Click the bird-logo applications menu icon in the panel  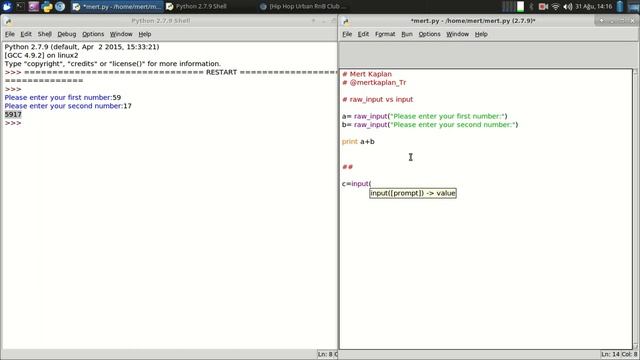pos(7,7)
